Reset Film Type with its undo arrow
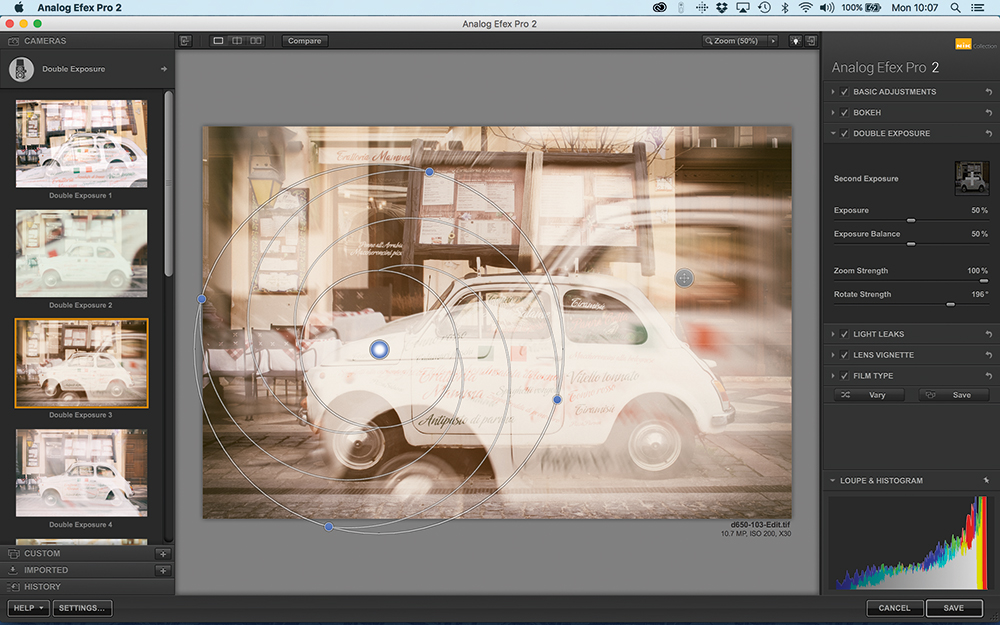 989,376
